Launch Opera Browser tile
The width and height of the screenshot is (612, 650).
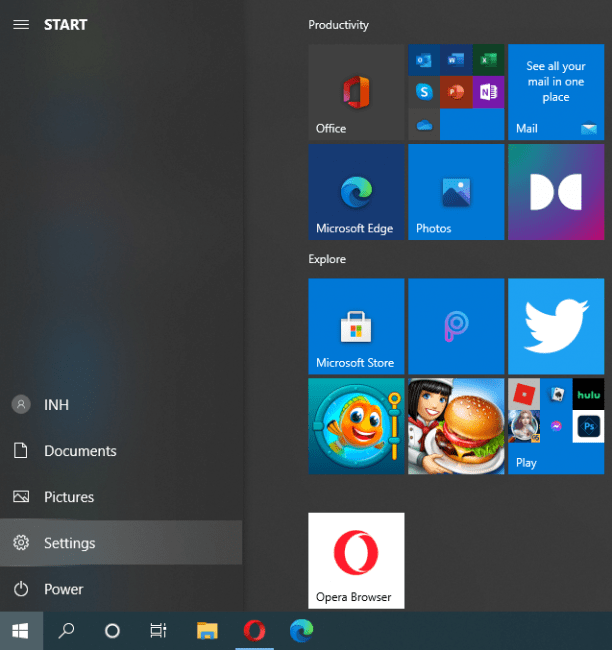click(x=356, y=560)
